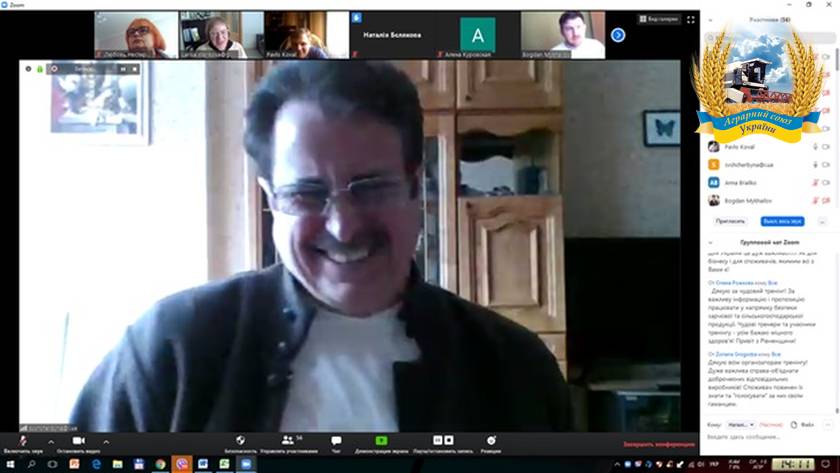
Task: Open the Windows notification center icon
Action: tap(826, 464)
